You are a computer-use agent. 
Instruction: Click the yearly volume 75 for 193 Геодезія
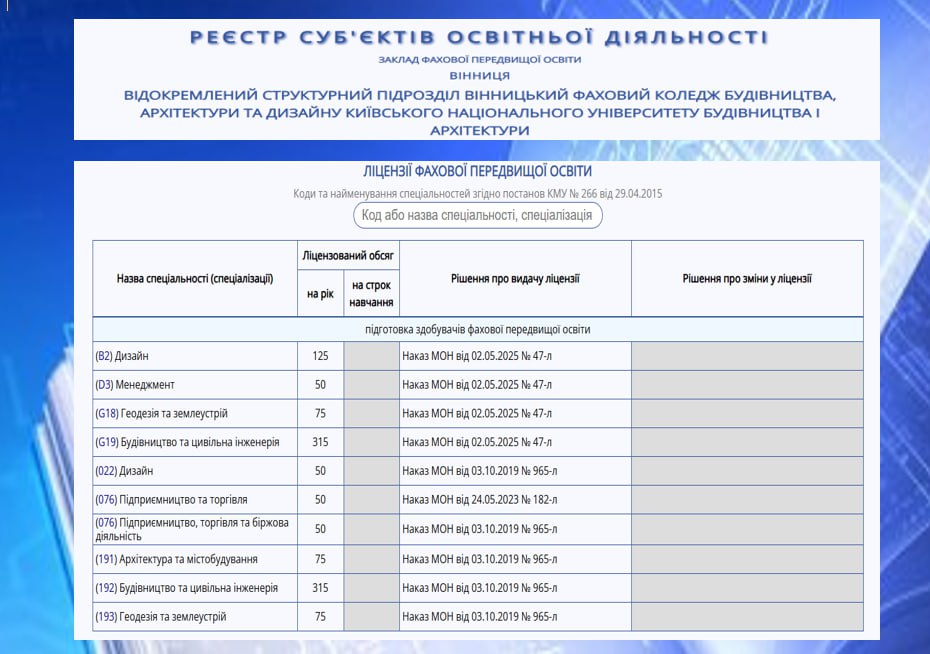[320, 617]
